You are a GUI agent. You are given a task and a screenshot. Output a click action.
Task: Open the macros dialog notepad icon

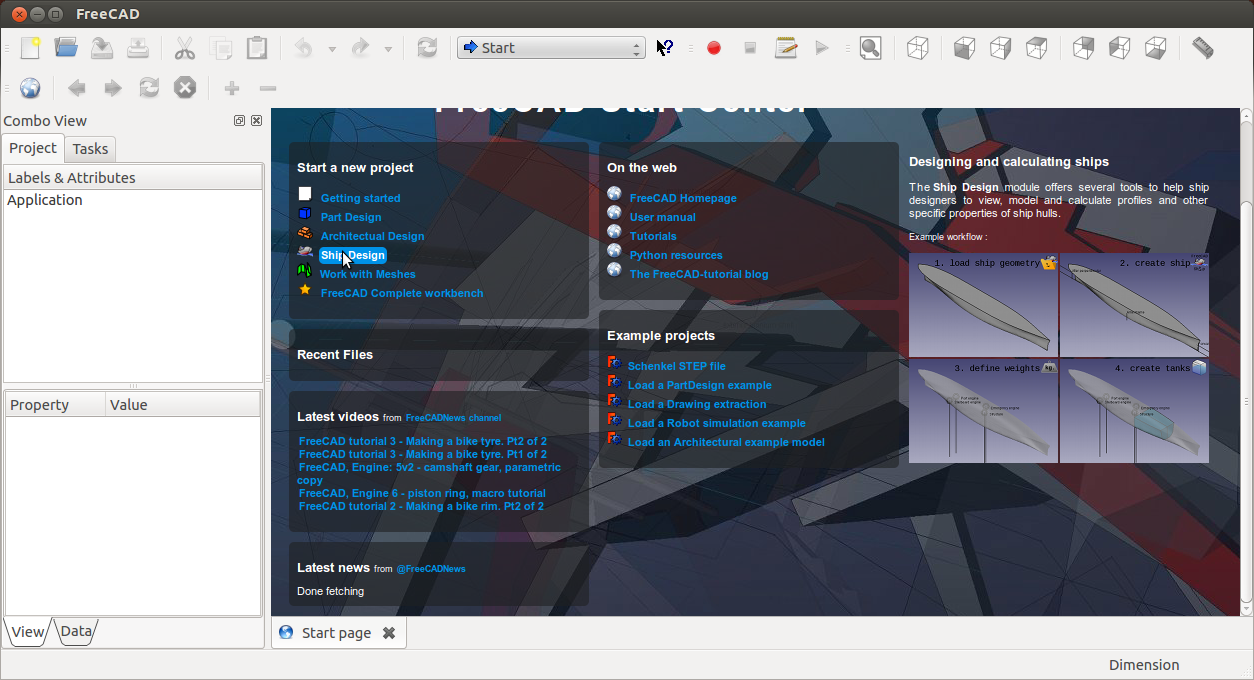(x=786, y=48)
